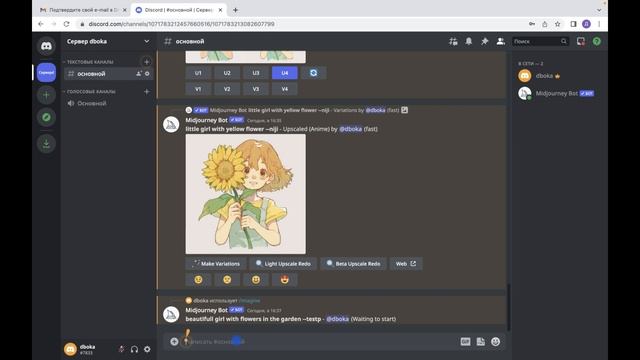Click Light Upscale Redo button
The image size is (640, 360).
point(283,264)
